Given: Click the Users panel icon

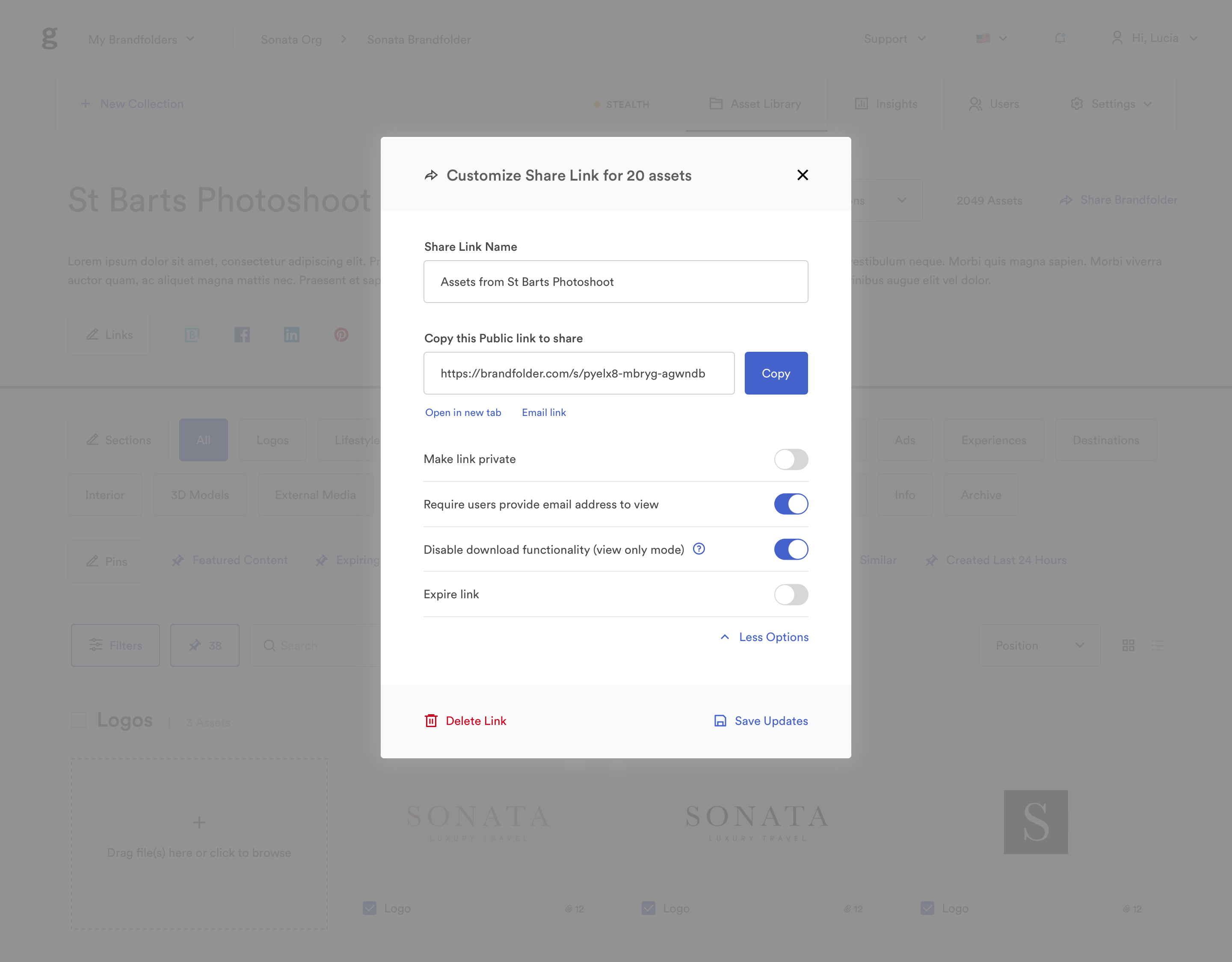Looking at the screenshot, I should pos(976,104).
